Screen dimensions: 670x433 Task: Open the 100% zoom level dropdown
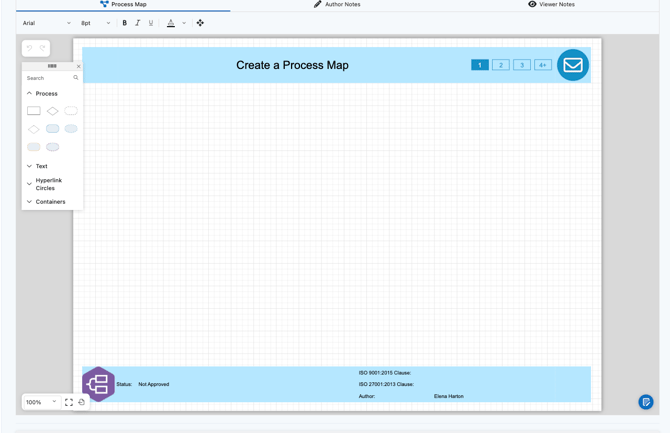pyautogui.click(x=41, y=402)
